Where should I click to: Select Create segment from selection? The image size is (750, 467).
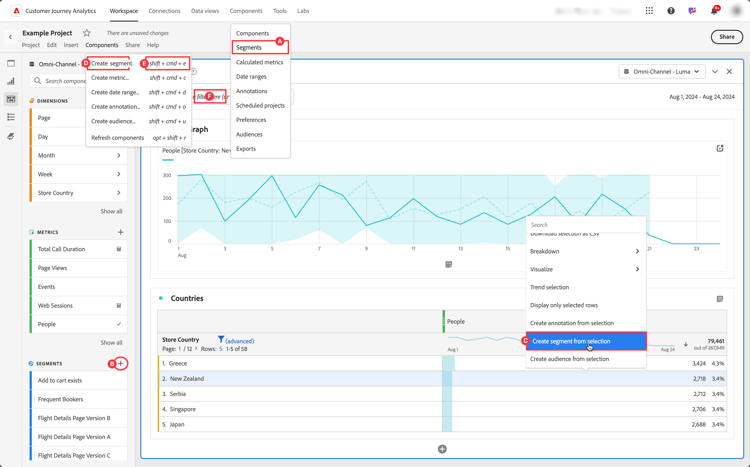pyautogui.click(x=586, y=341)
